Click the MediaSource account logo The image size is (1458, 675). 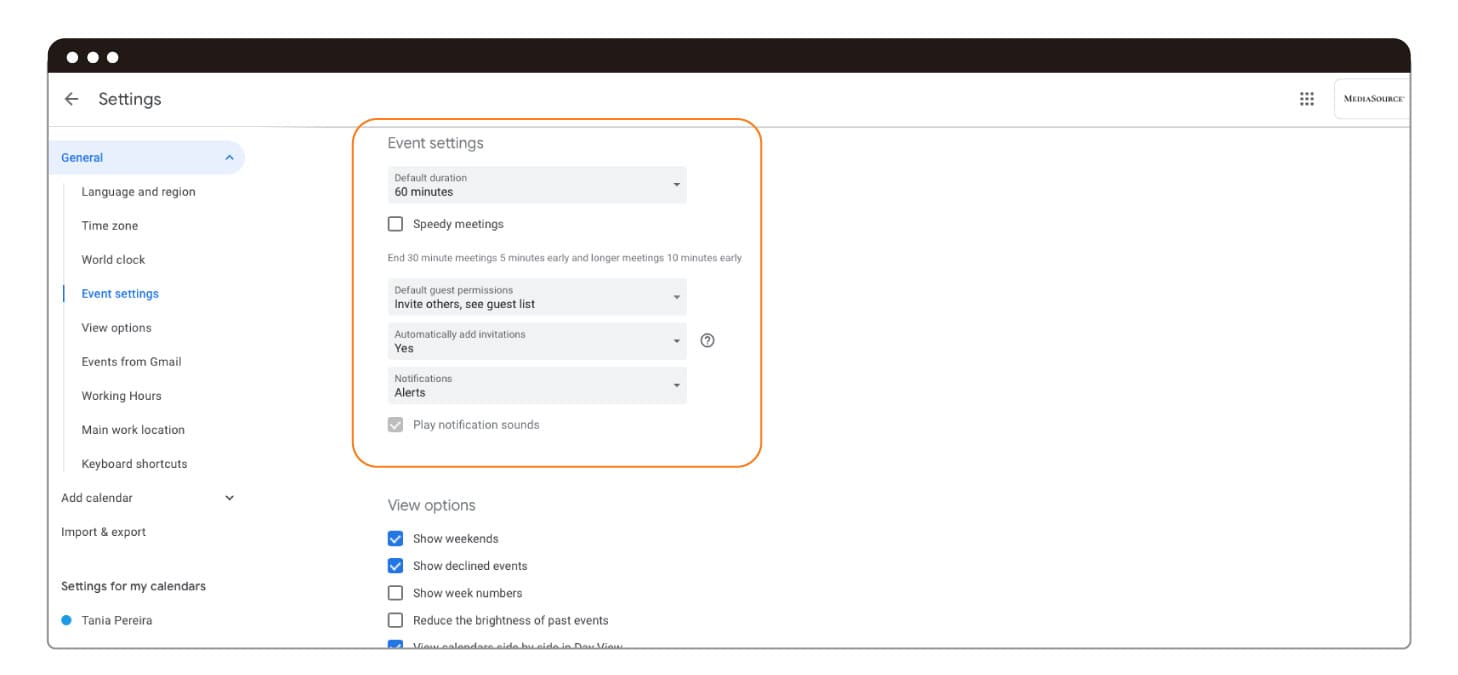coord(1372,99)
